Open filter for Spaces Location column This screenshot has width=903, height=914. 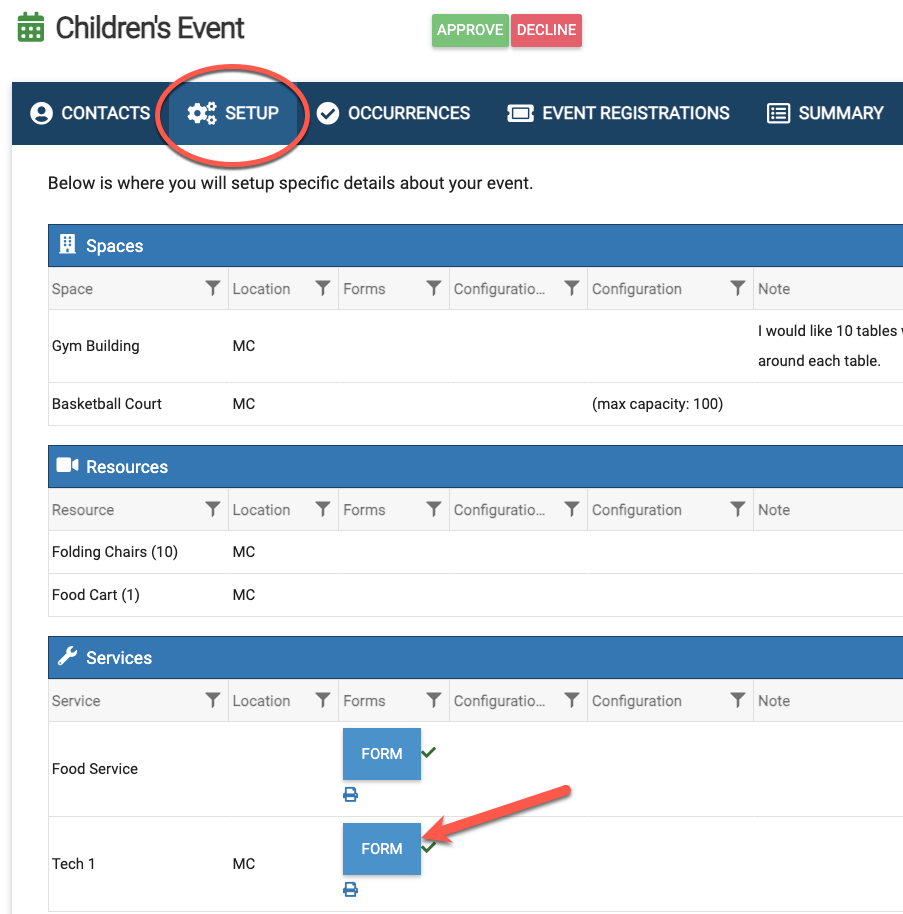click(x=322, y=288)
